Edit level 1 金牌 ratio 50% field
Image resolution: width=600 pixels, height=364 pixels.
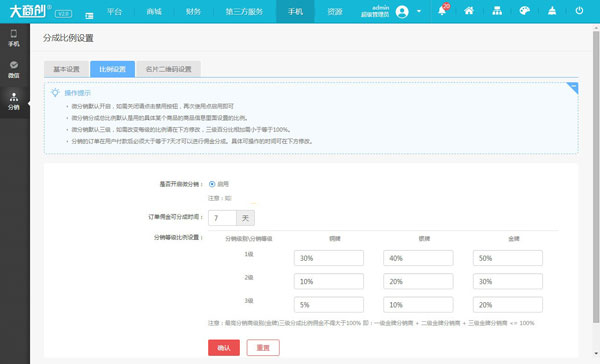tap(508, 258)
